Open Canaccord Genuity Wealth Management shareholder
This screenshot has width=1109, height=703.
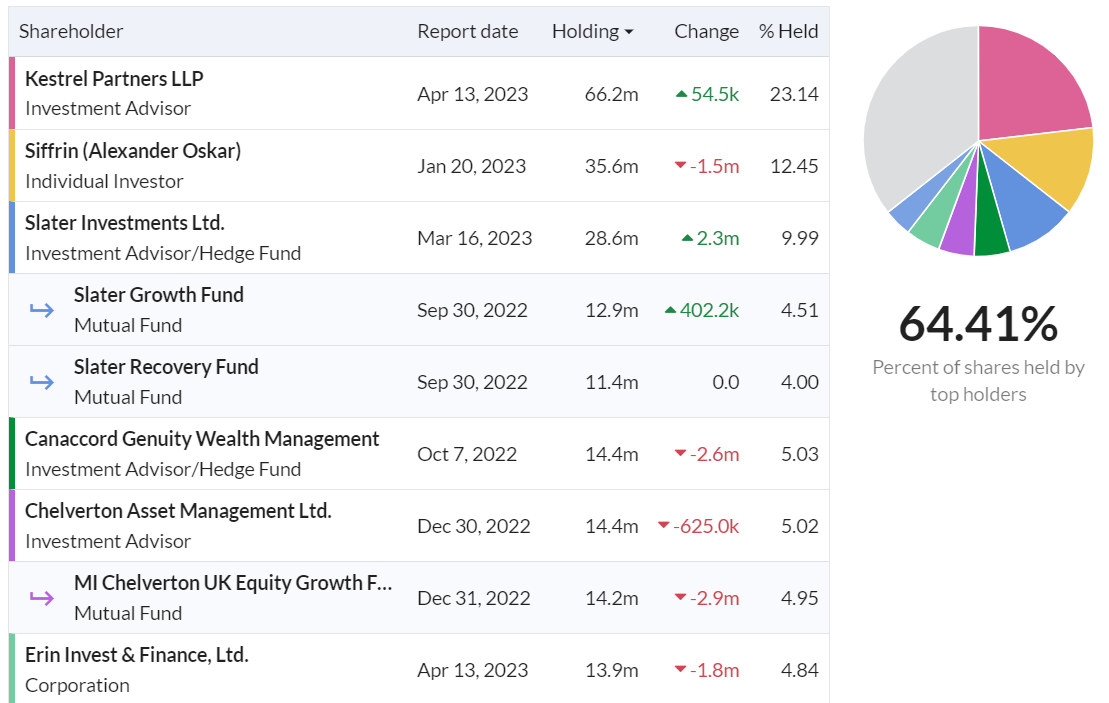[202, 439]
